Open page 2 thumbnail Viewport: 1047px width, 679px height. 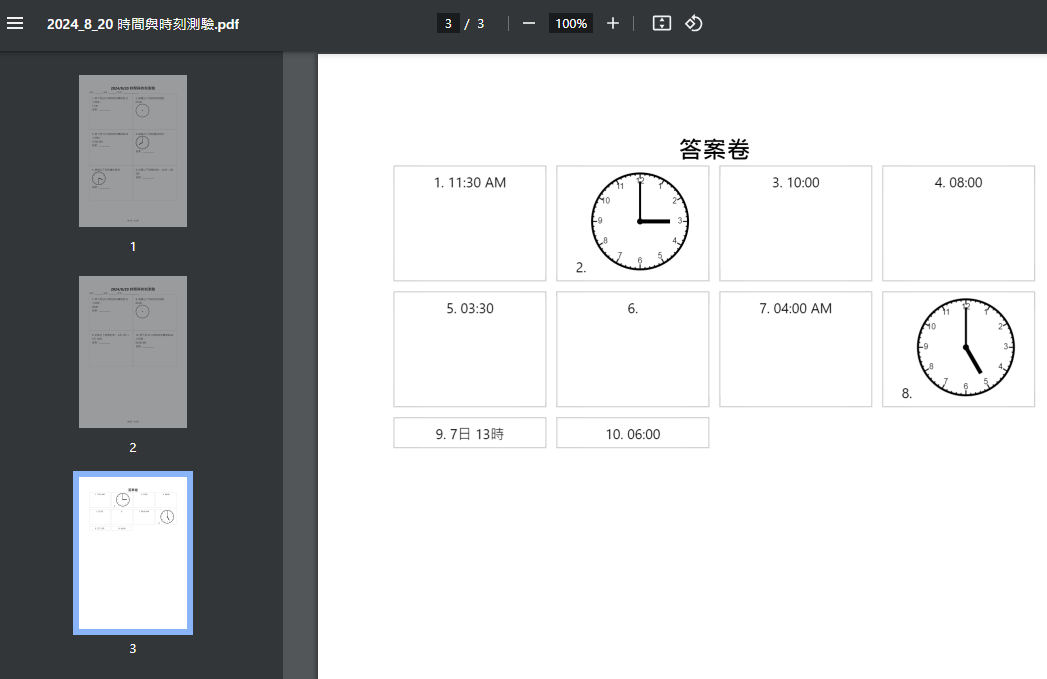tap(133, 352)
